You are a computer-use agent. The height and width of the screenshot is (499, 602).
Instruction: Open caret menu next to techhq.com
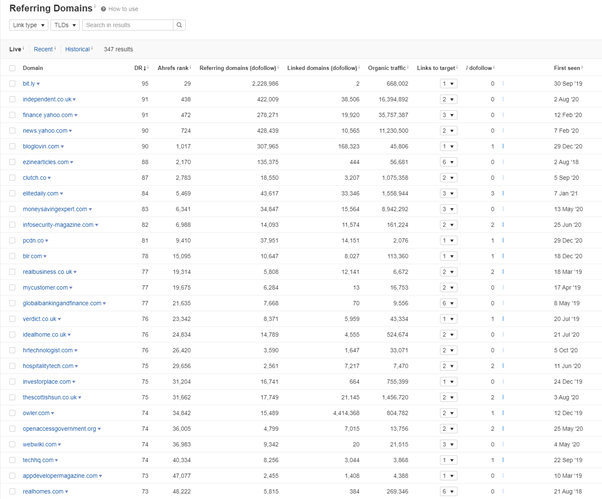[x=56, y=460]
